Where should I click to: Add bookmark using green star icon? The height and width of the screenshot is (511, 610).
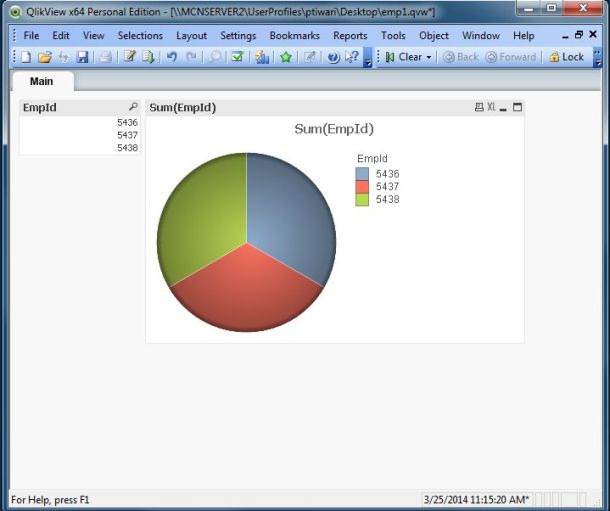(286, 57)
